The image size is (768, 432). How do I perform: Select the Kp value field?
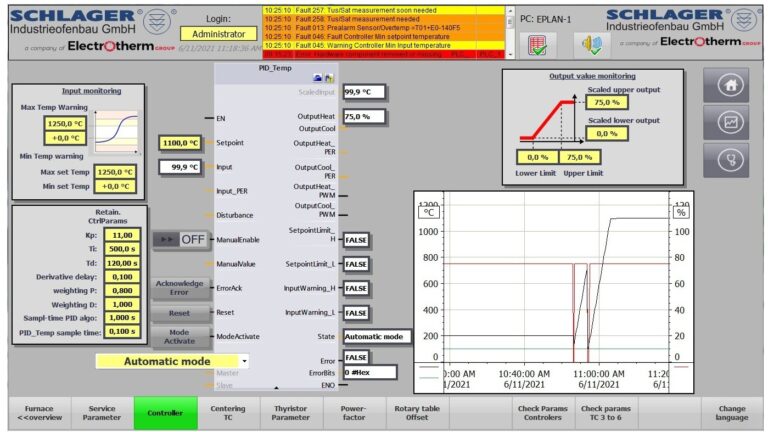pyautogui.click(x=122, y=235)
